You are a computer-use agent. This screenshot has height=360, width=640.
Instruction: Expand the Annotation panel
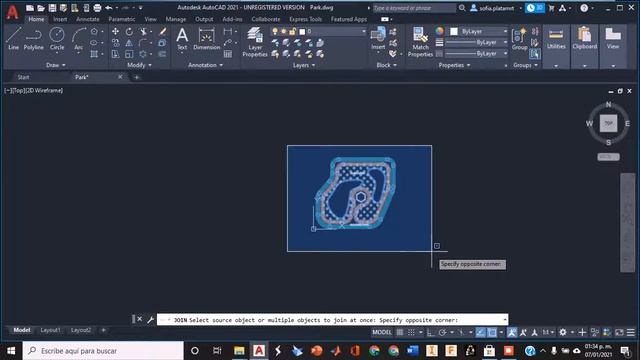click(205, 65)
